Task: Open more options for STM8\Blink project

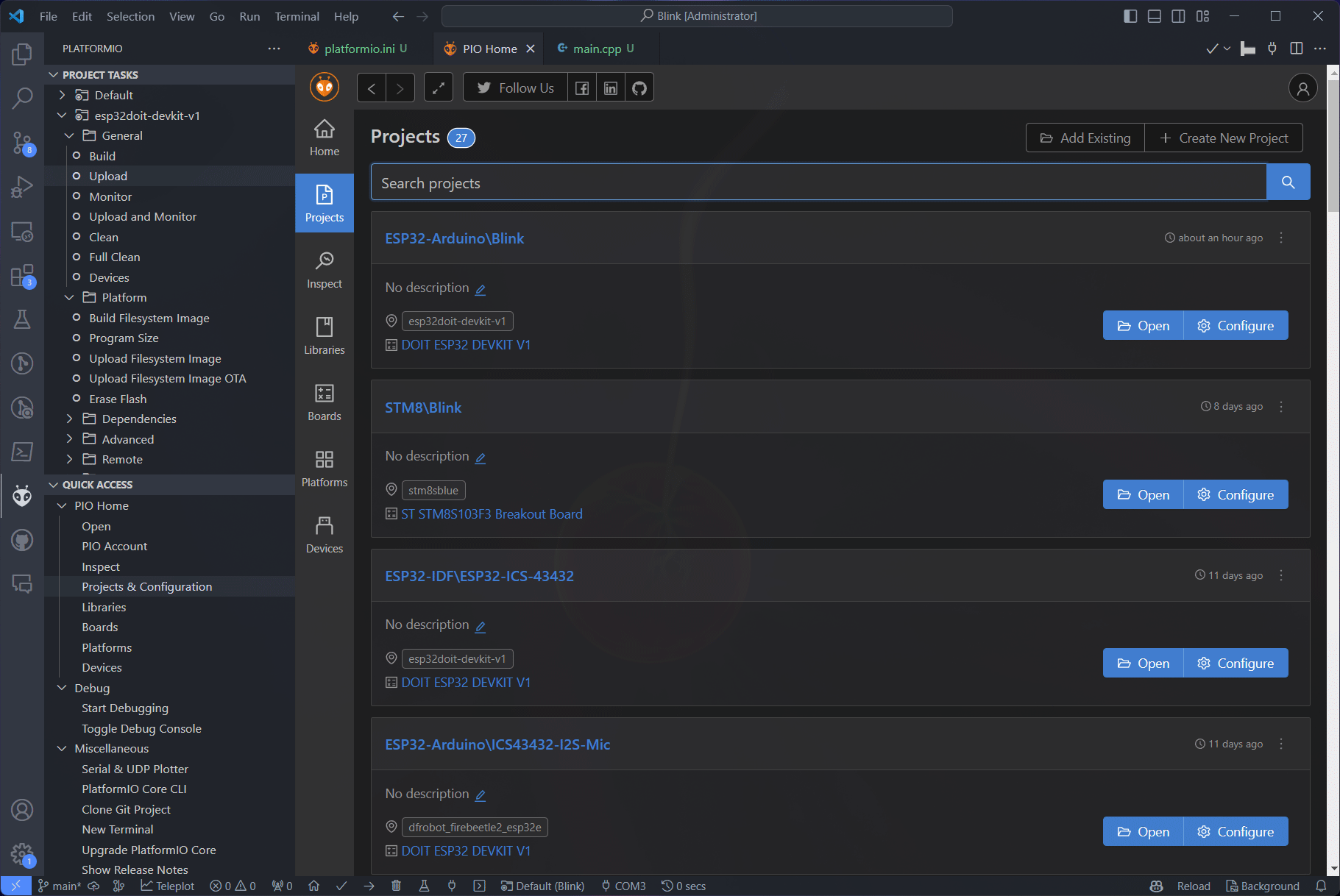Action: tap(1281, 407)
